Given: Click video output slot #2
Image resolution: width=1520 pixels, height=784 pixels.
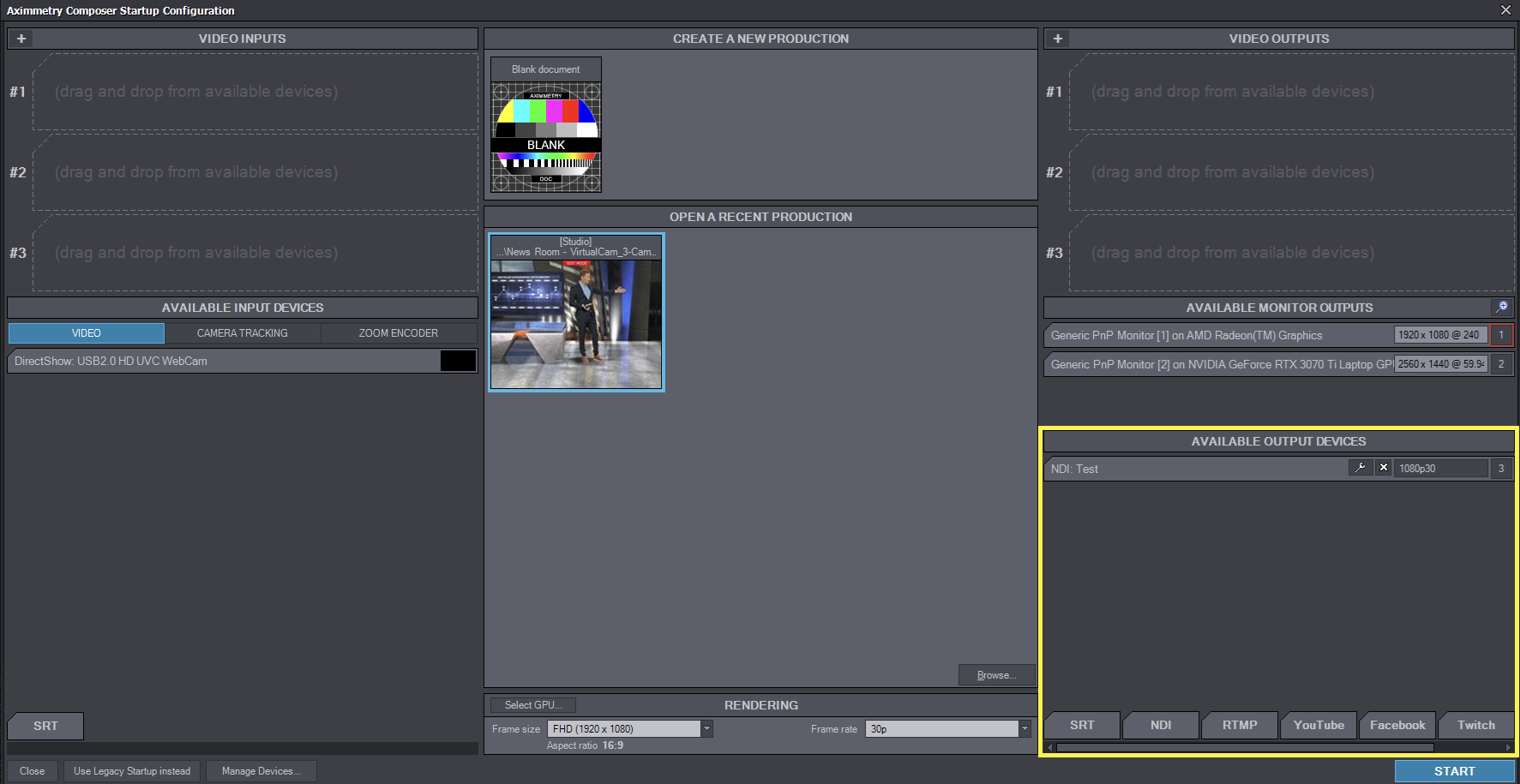Looking at the screenshot, I should (x=1291, y=172).
